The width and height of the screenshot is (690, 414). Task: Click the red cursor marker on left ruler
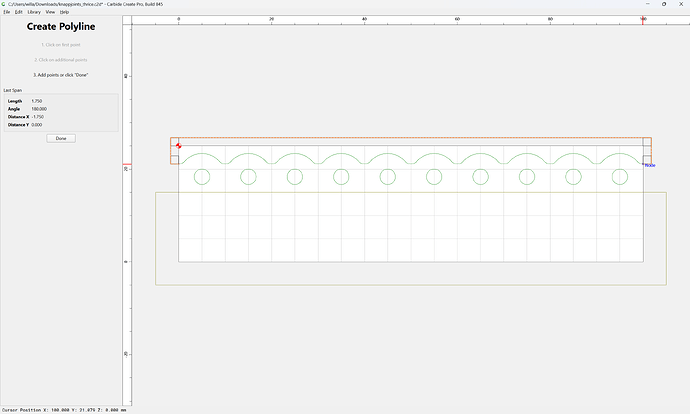(x=127, y=165)
